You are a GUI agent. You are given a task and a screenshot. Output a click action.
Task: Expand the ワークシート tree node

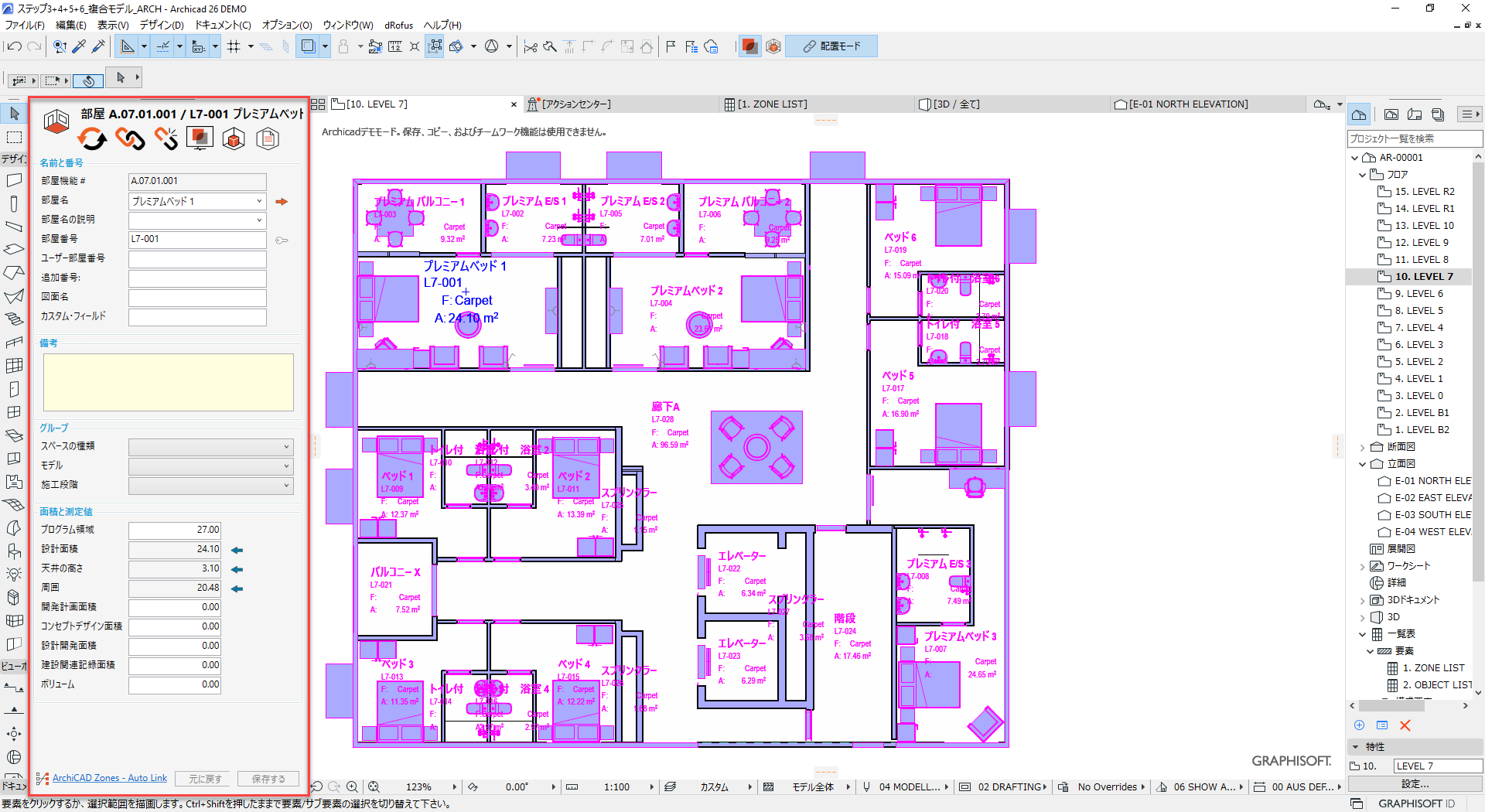click(x=1363, y=566)
